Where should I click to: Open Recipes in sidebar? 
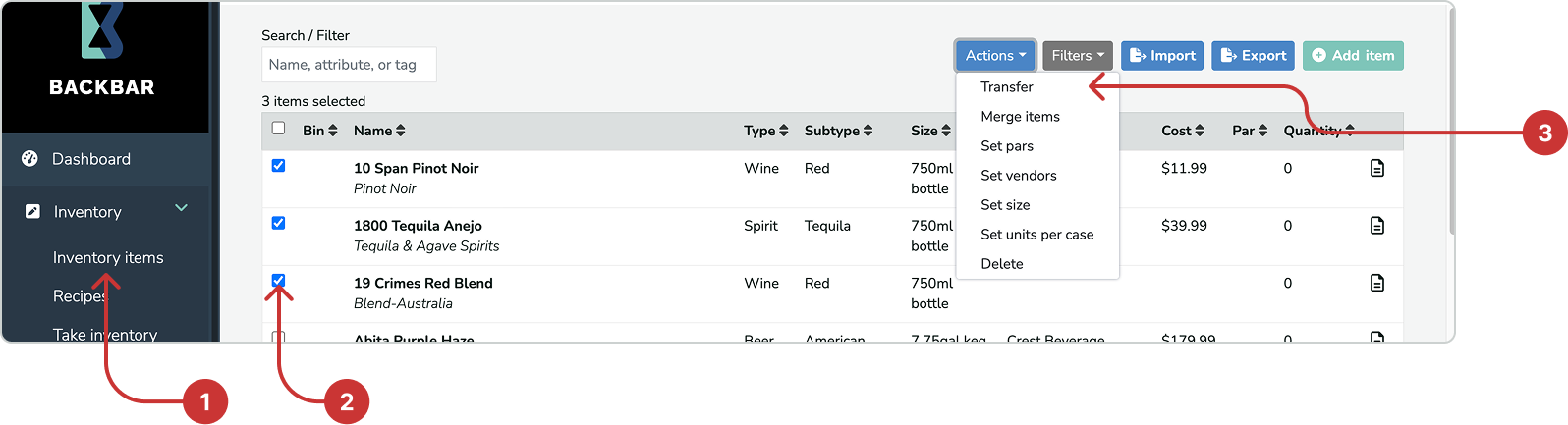[x=80, y=296]
